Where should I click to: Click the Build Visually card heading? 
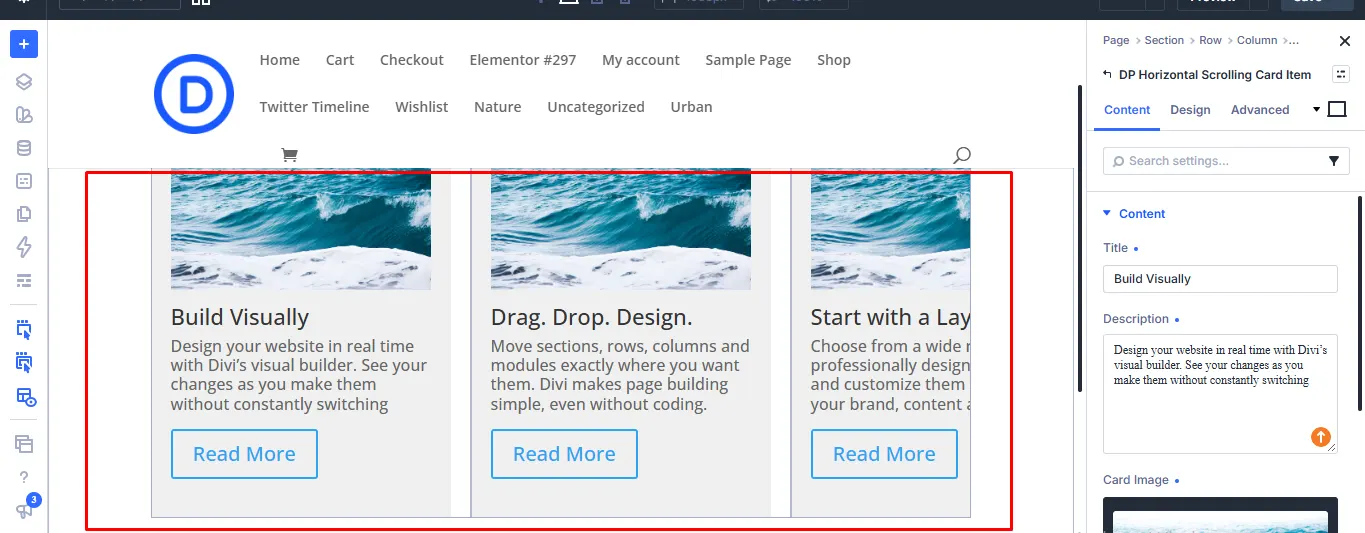click(240, 318)
